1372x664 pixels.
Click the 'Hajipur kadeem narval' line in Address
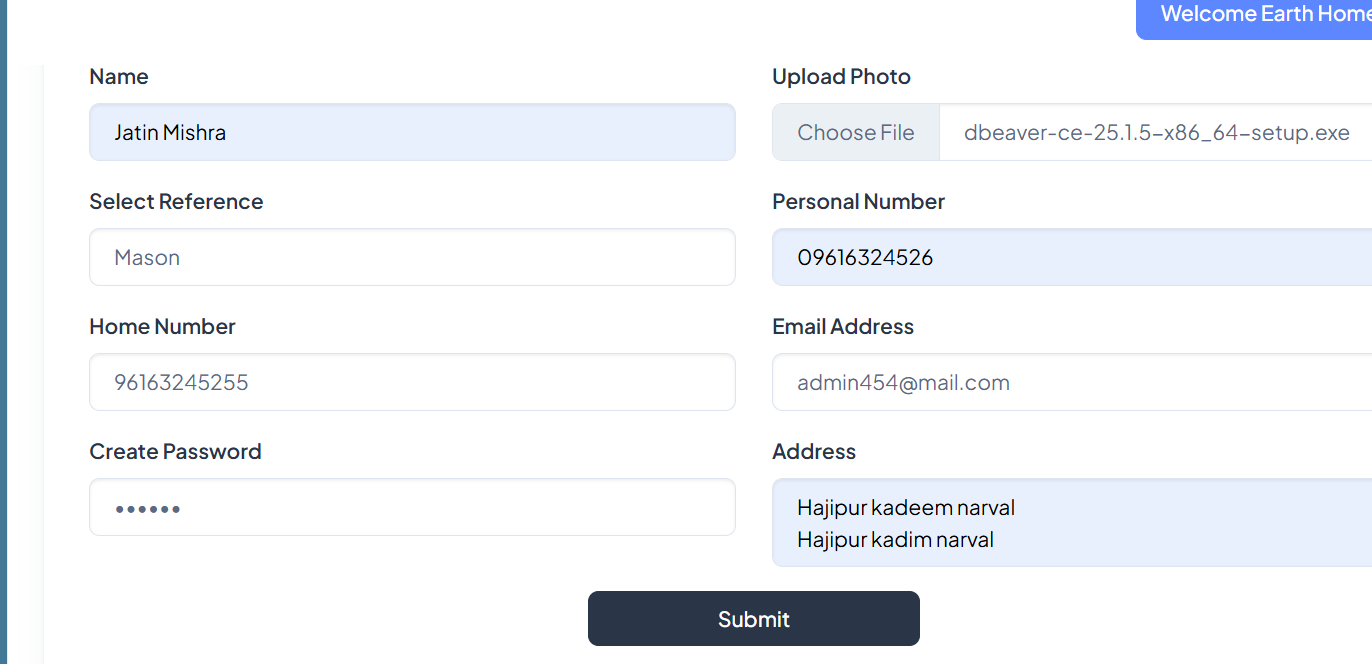[905, 508]
